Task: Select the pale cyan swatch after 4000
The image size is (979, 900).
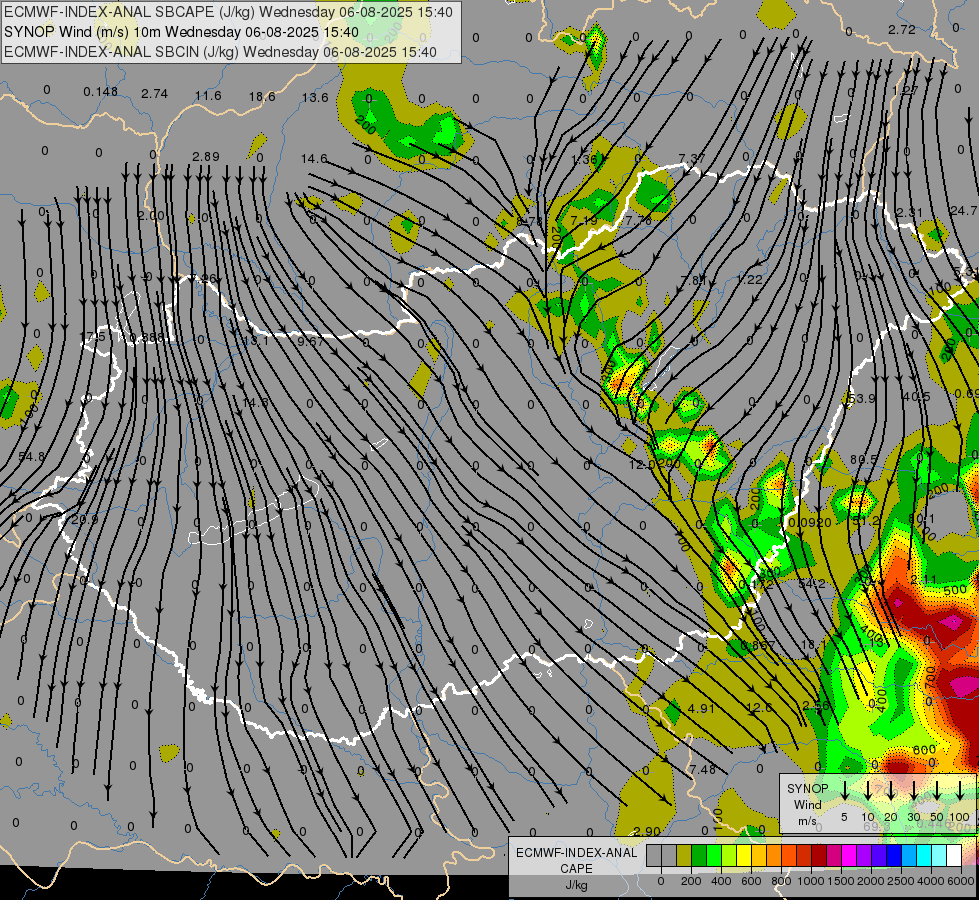Action: 938,856
